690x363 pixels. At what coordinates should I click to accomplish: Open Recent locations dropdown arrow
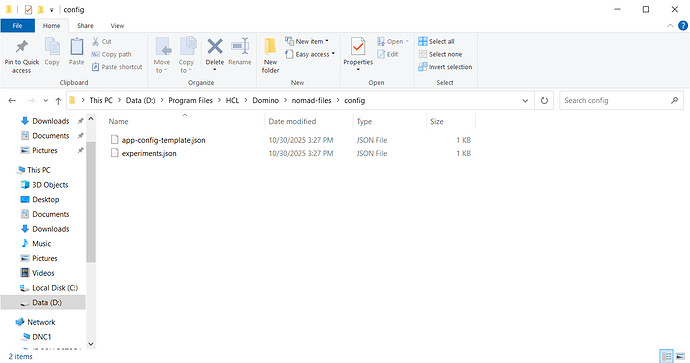pyautogui.click(x=45, y=101)
